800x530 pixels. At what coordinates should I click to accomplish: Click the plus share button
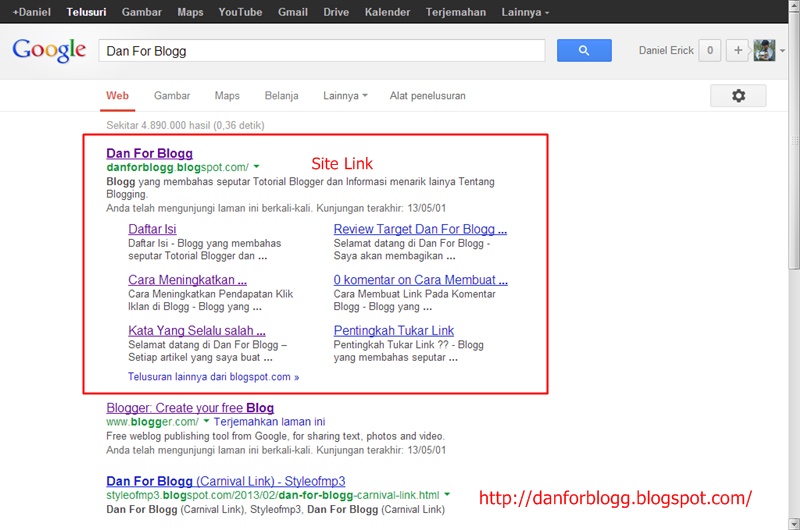click(x=738, y=51)
